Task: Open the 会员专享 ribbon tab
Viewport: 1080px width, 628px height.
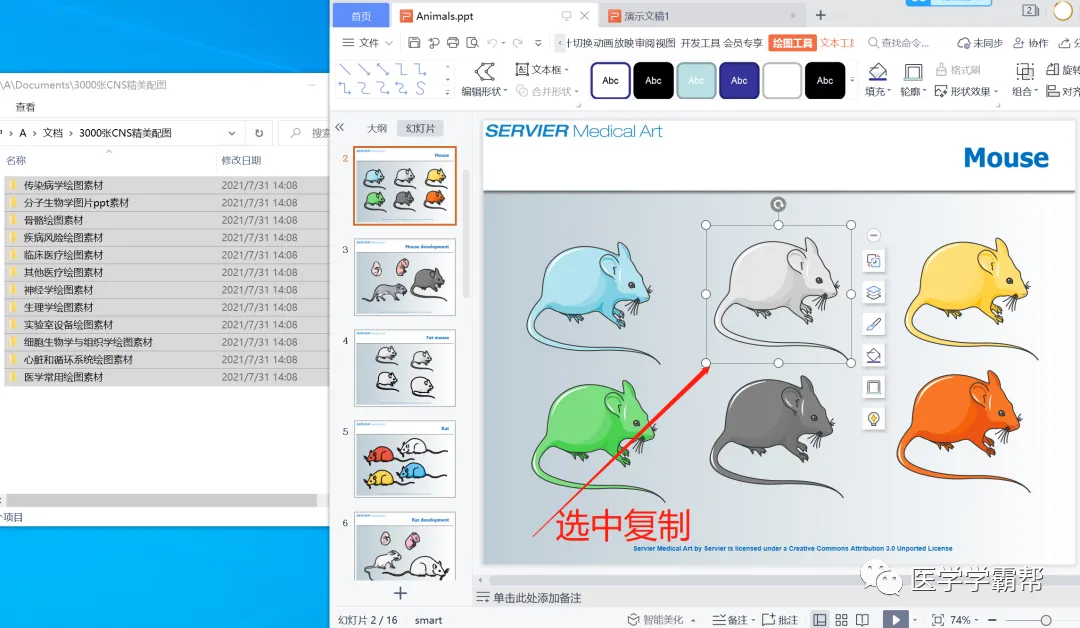Action: (742, 43)
